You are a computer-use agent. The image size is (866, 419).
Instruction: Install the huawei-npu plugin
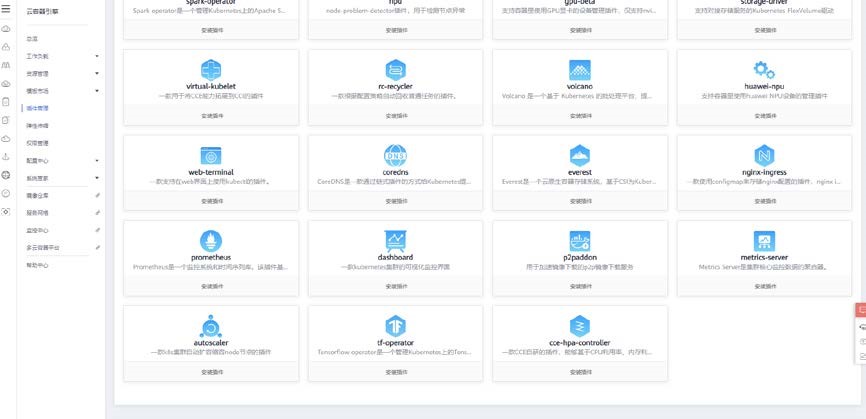(764, 116)
